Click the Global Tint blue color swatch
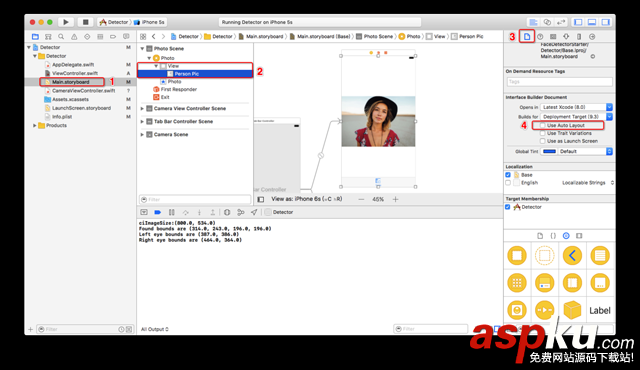 (x=549, y=151)
